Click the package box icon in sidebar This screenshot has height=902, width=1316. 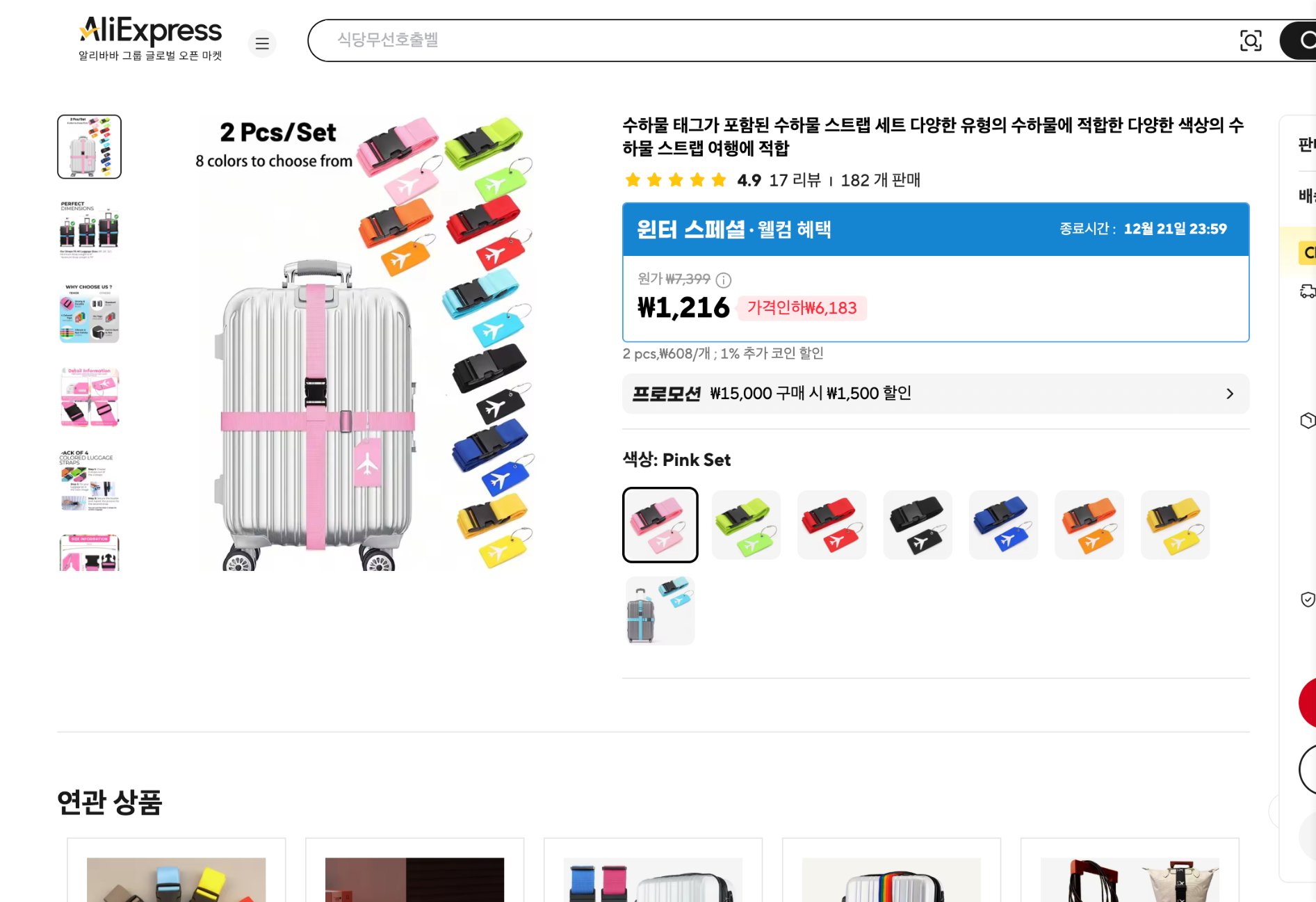[x=1308, y=420]
